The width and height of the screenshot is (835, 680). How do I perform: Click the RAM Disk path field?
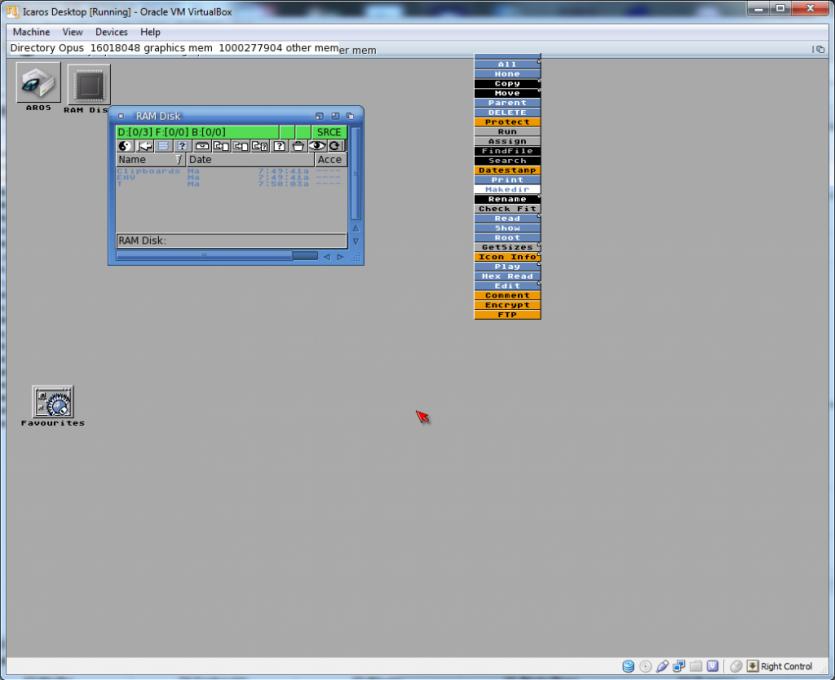pyautogui.click(x=230, y=241)
